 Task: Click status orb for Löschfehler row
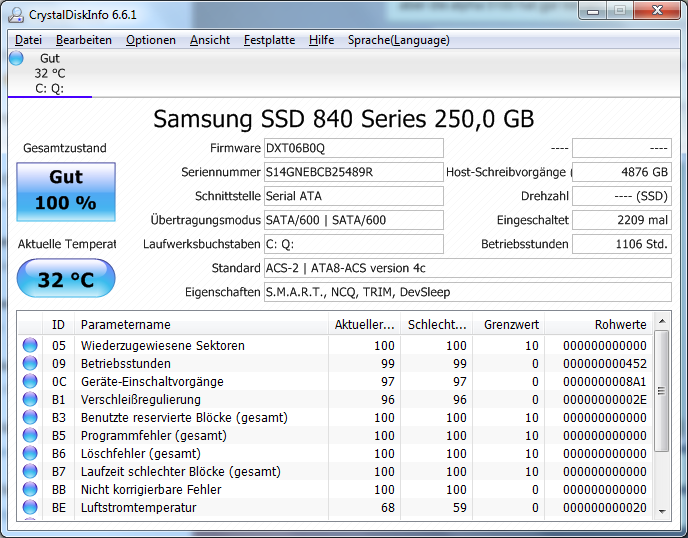pos(30,453)
